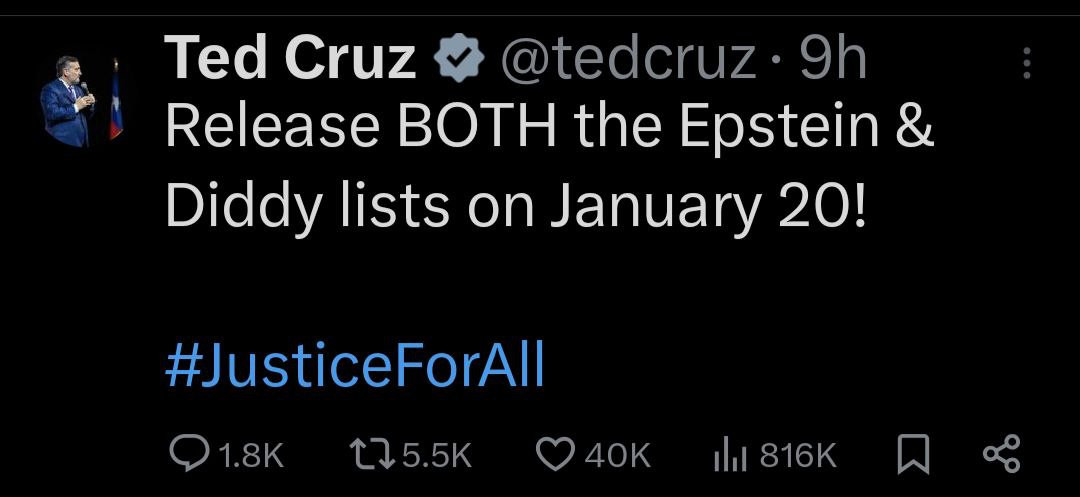Click the 816K views count
The height and width of the screenshot is (497, 1080).
click(x=798, y=457)
